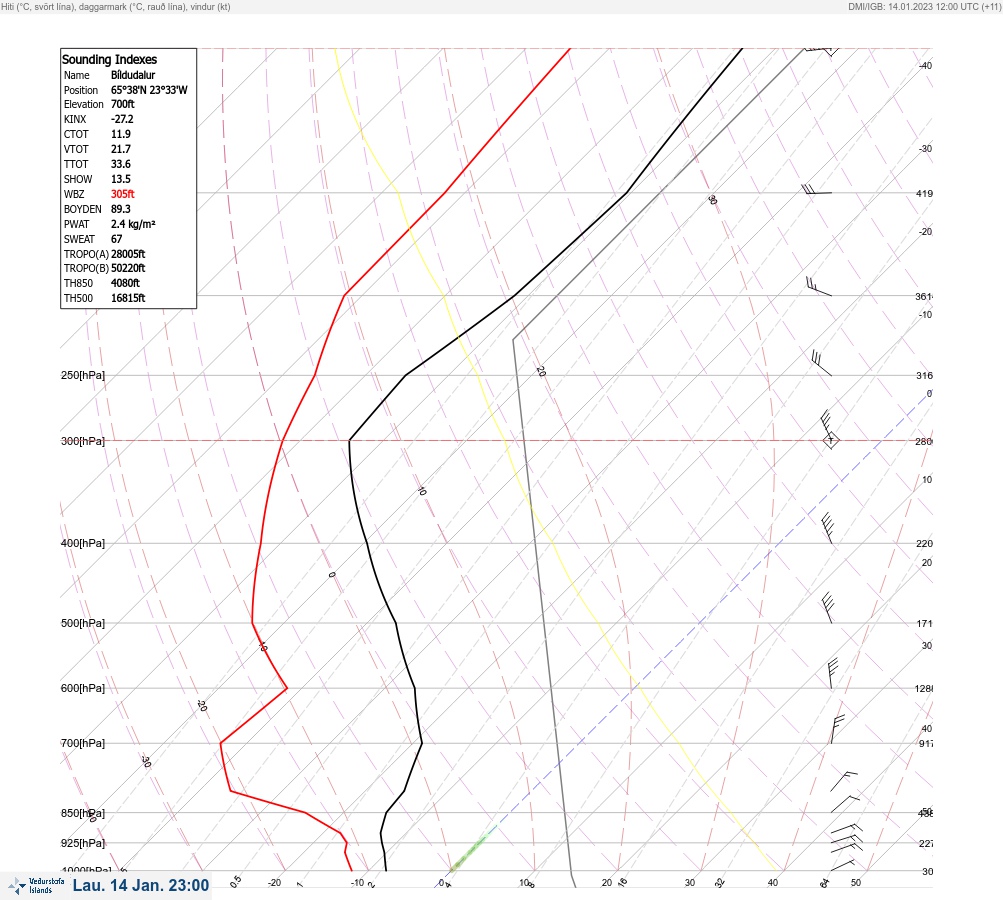The image size is (1003, 900).
Task: Click the BOYDEN value 89.3
Action: [x=121, y=209]
